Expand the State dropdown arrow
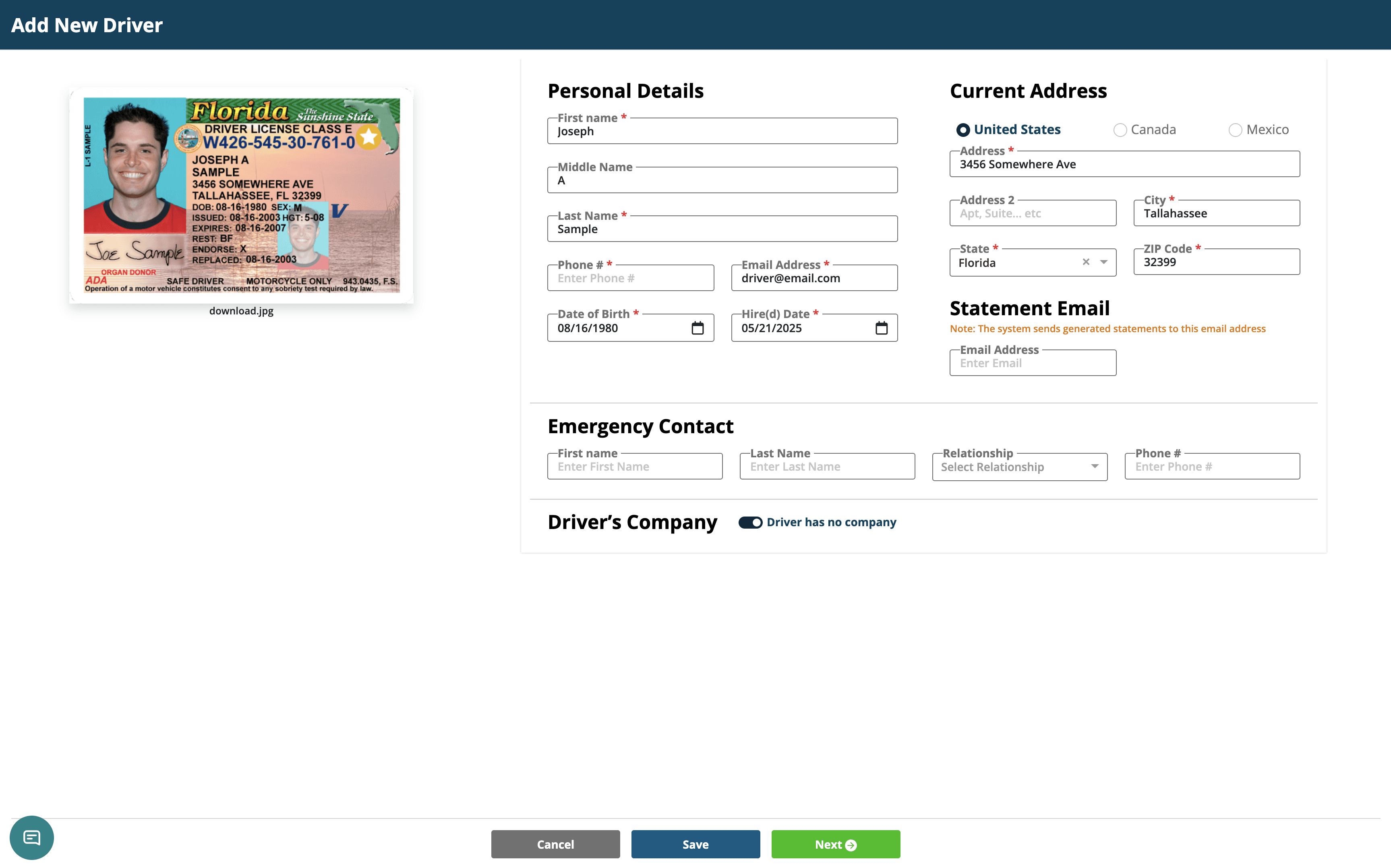Viewport: 1391px width, 868px height. (1103, 262)
